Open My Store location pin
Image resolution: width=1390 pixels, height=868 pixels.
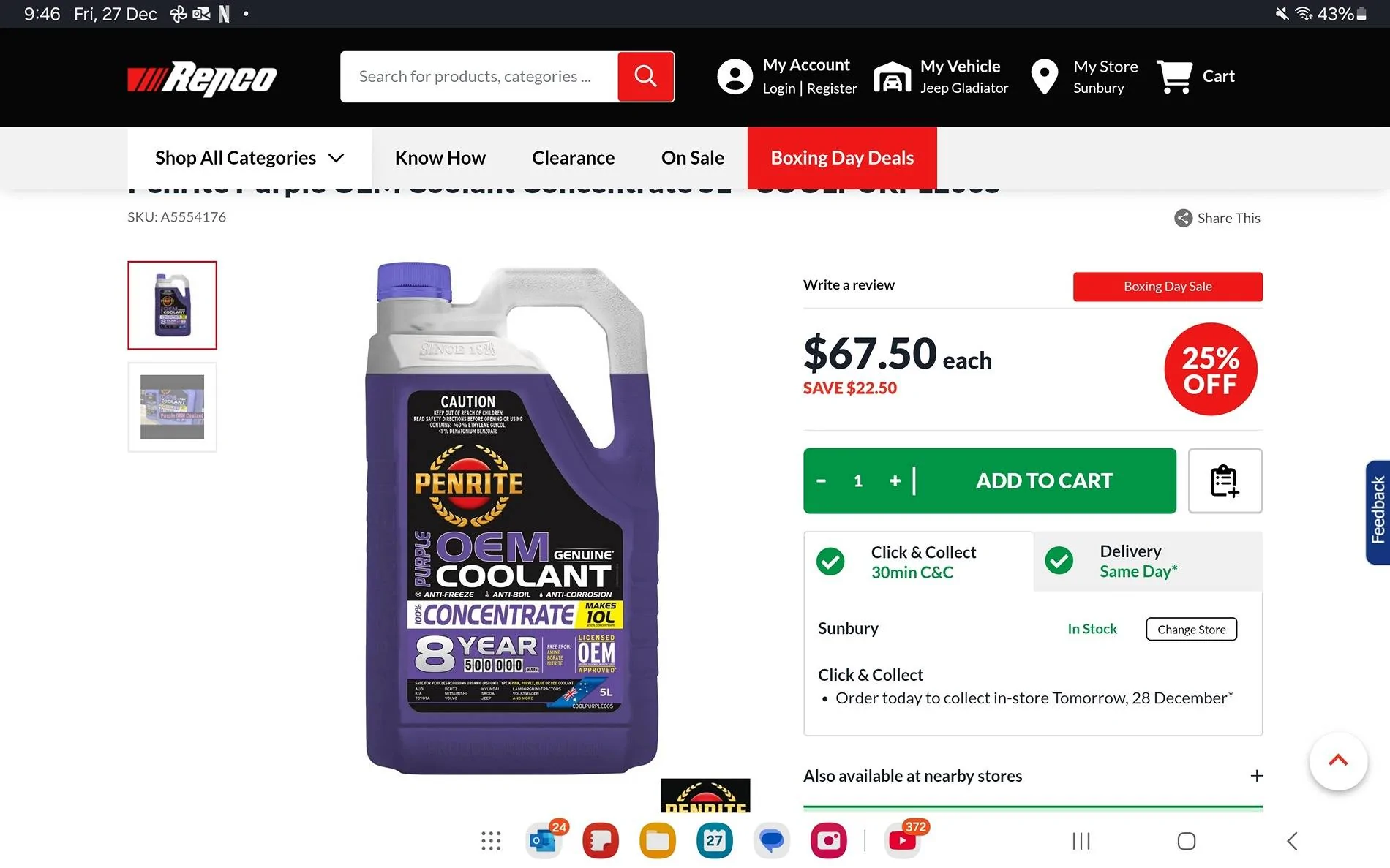point(1044,77)
